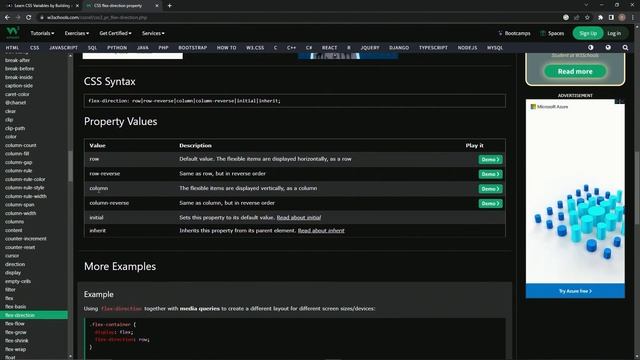Open flex-basis in the sidebar
Viewport: 640px width, 360px height.
pos(16,307)
